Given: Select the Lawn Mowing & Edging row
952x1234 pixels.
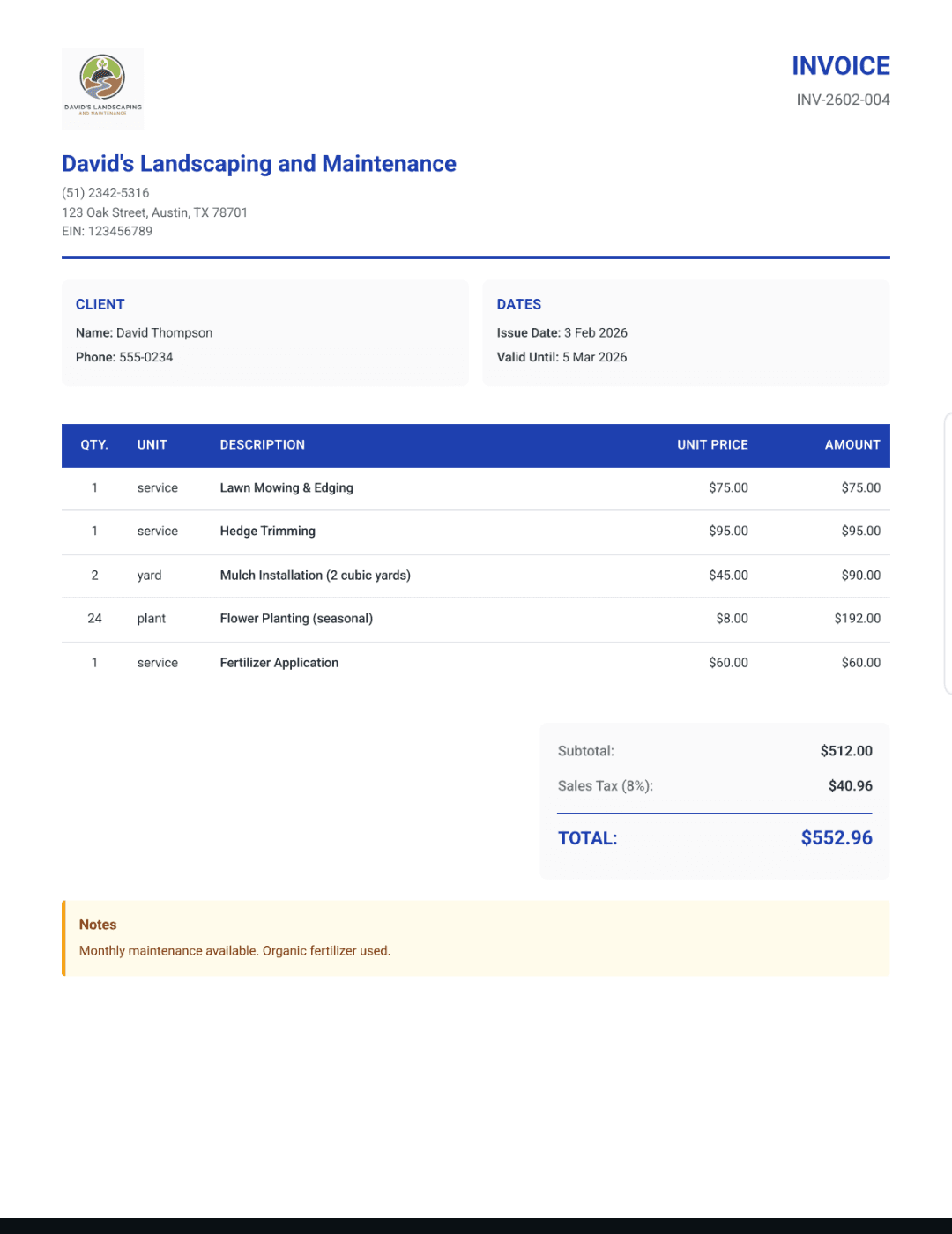Looking at the screenshot, I should [286, 487].
